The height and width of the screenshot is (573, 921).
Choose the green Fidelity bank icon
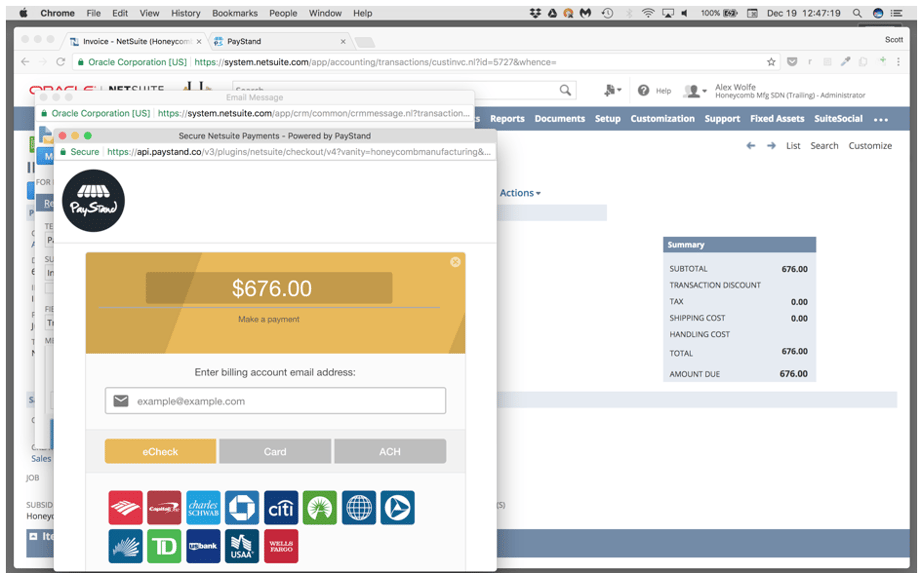coord(320,507)
